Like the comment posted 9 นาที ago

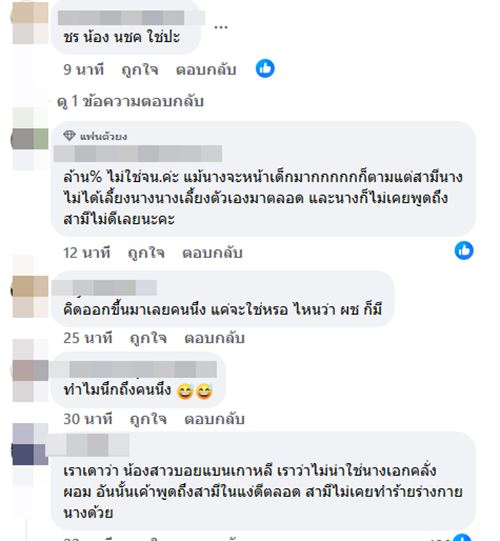coord(140,70)
